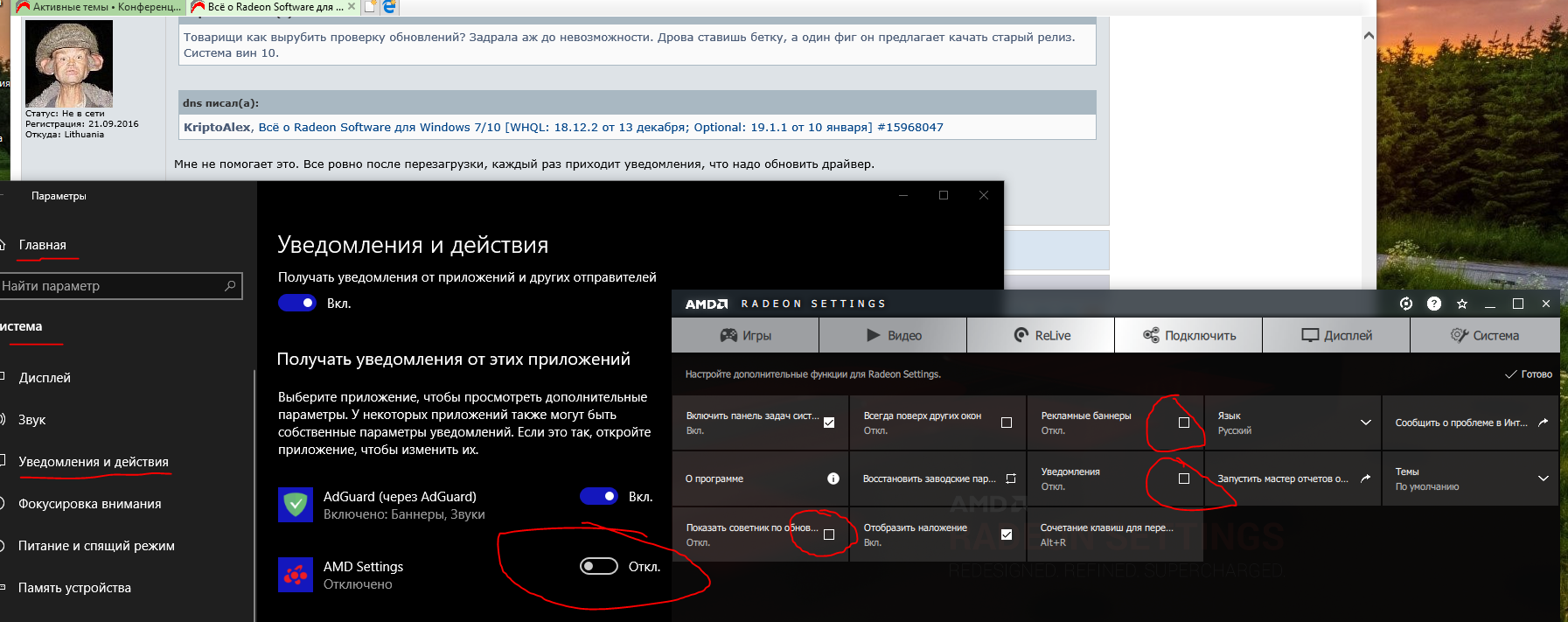The width and height of the screenshot is (1568, 622).
Task: Click the reset icon on Восстановить заводские пар...
Action: (x=1011, y=479)
